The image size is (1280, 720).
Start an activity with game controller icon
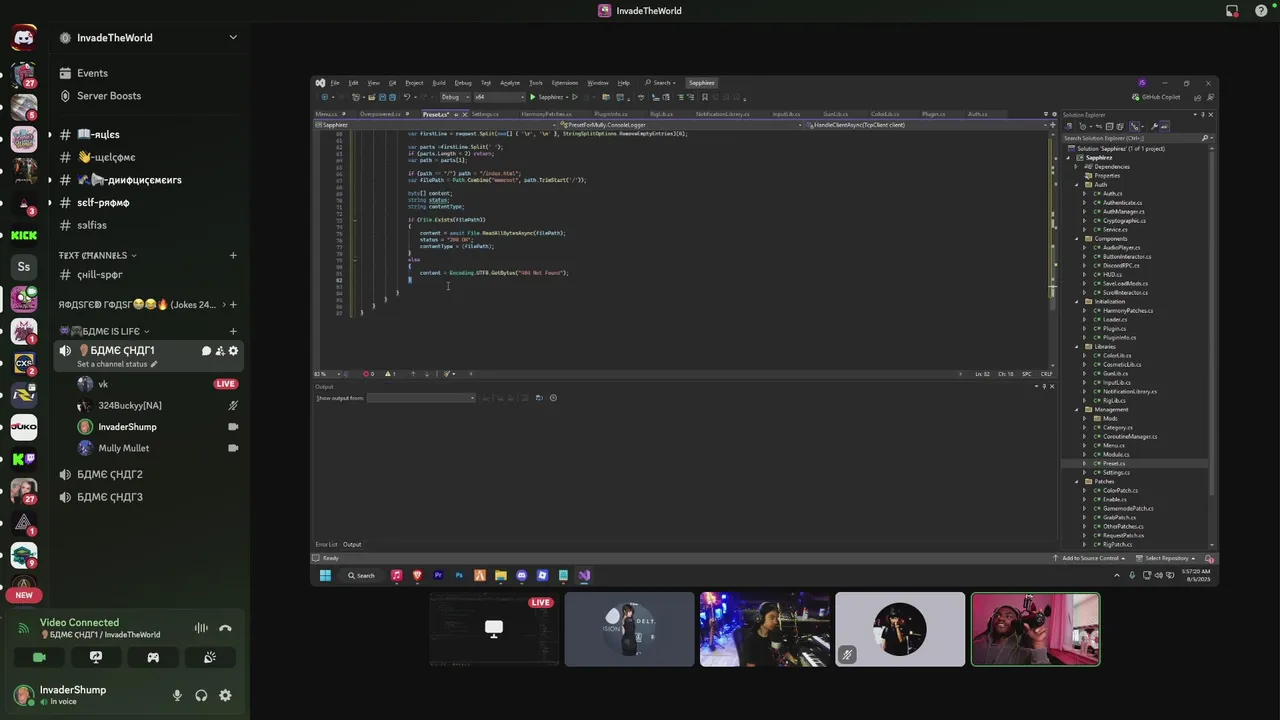tap(153, 657)
